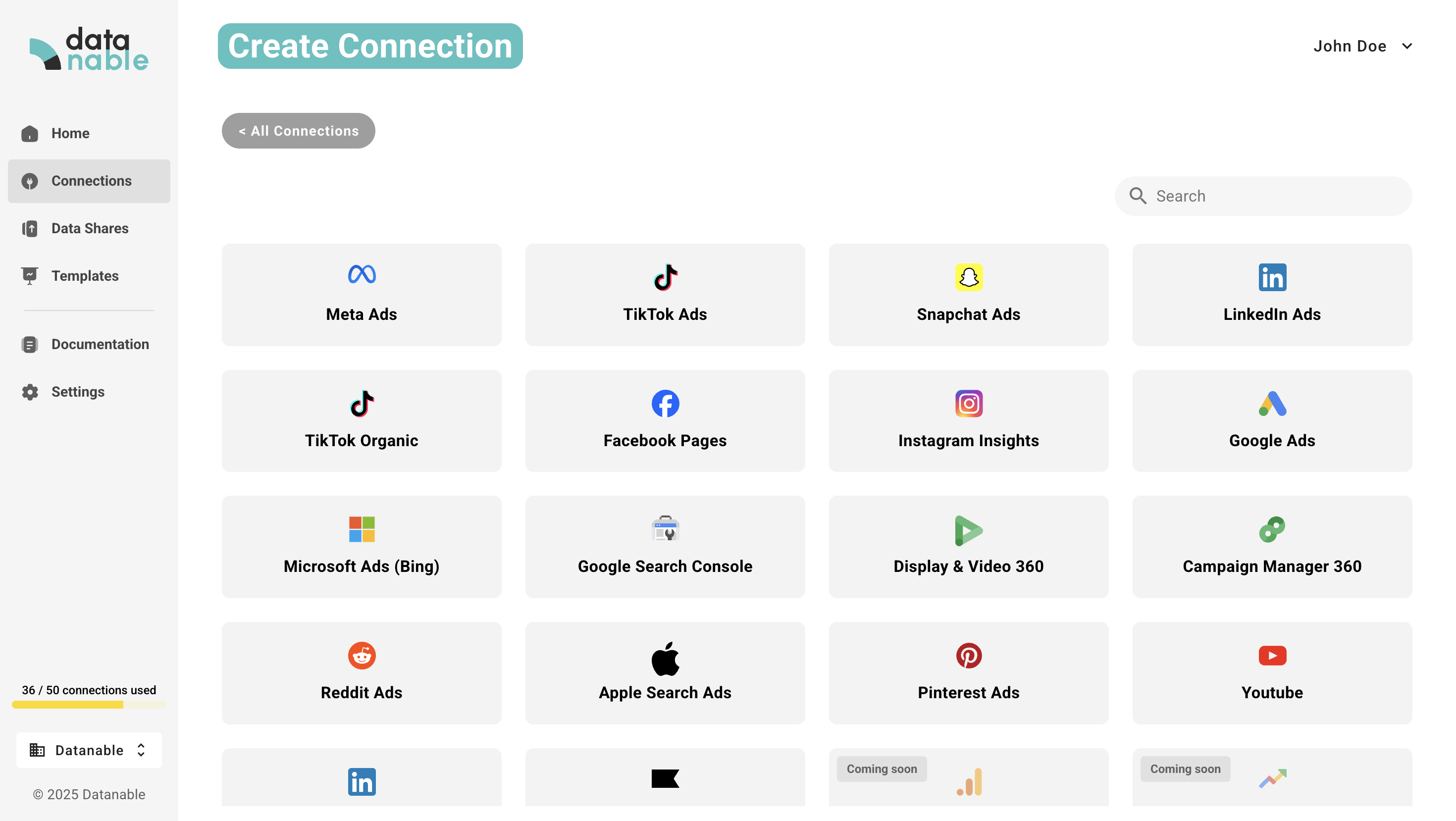Click the connections usage progress bar
The height and width of the screenshot is (821, 1456).
89,705
